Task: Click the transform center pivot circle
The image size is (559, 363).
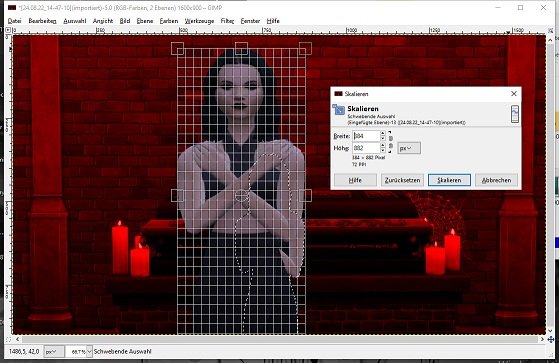Action: click(x=241, y=195)
